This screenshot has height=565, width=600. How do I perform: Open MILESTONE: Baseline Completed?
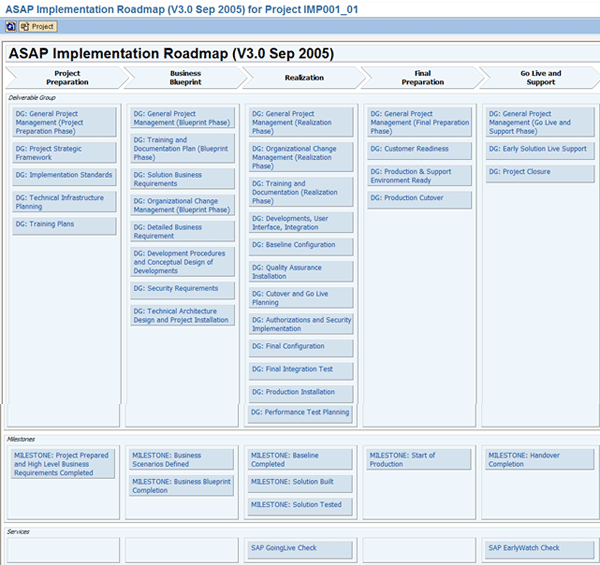click(x=300, y=459)
